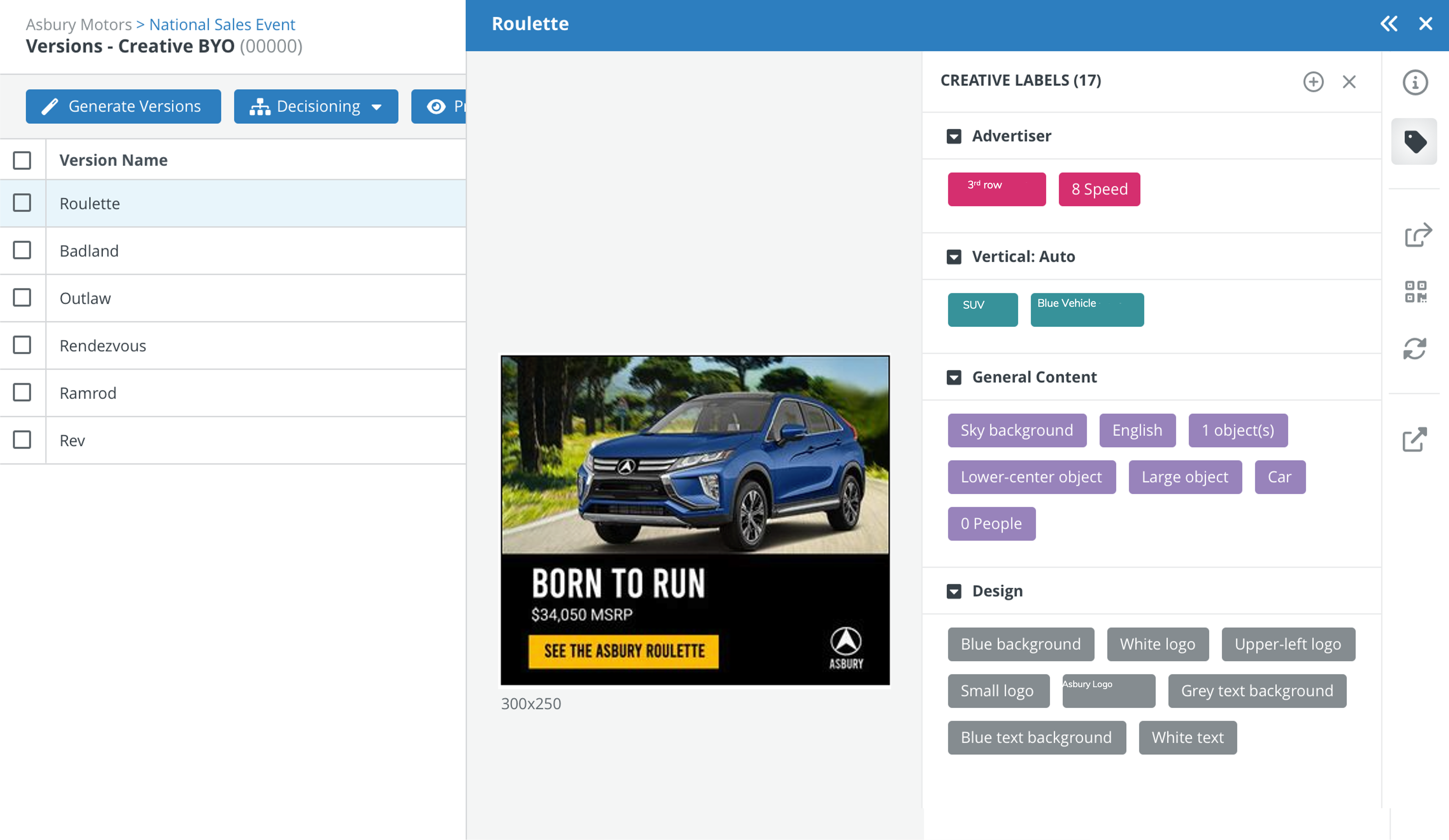The image size is (1449, 840).
Task: Open the Decisioning dropdown arrow
Action: tap(377, 108)
